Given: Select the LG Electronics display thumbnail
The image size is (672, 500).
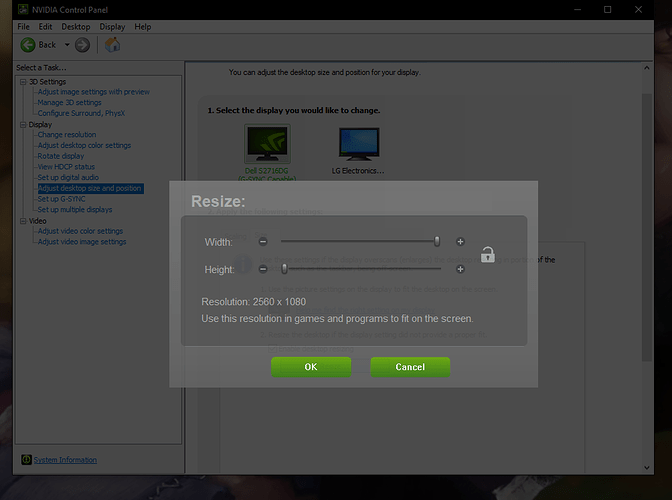Looking at the screenshot, I should [x=359, y=144].
